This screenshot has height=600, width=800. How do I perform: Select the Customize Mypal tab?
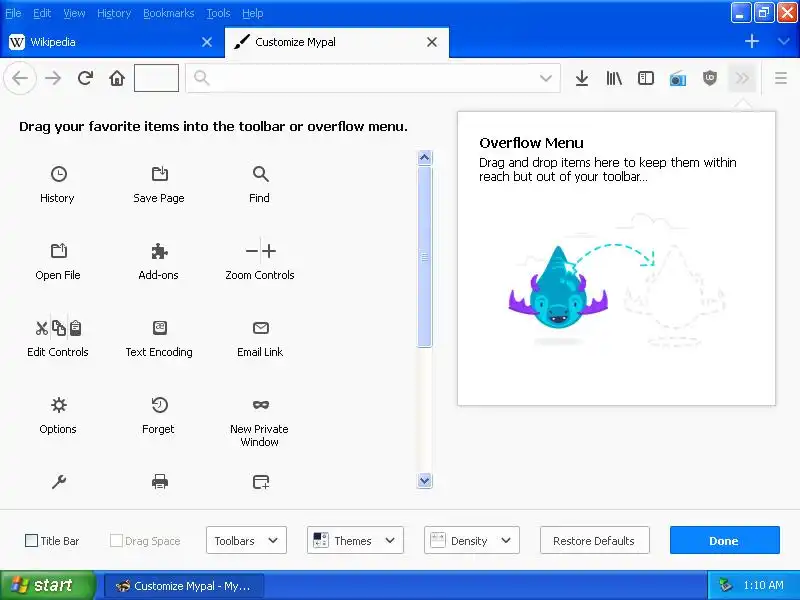337,42
